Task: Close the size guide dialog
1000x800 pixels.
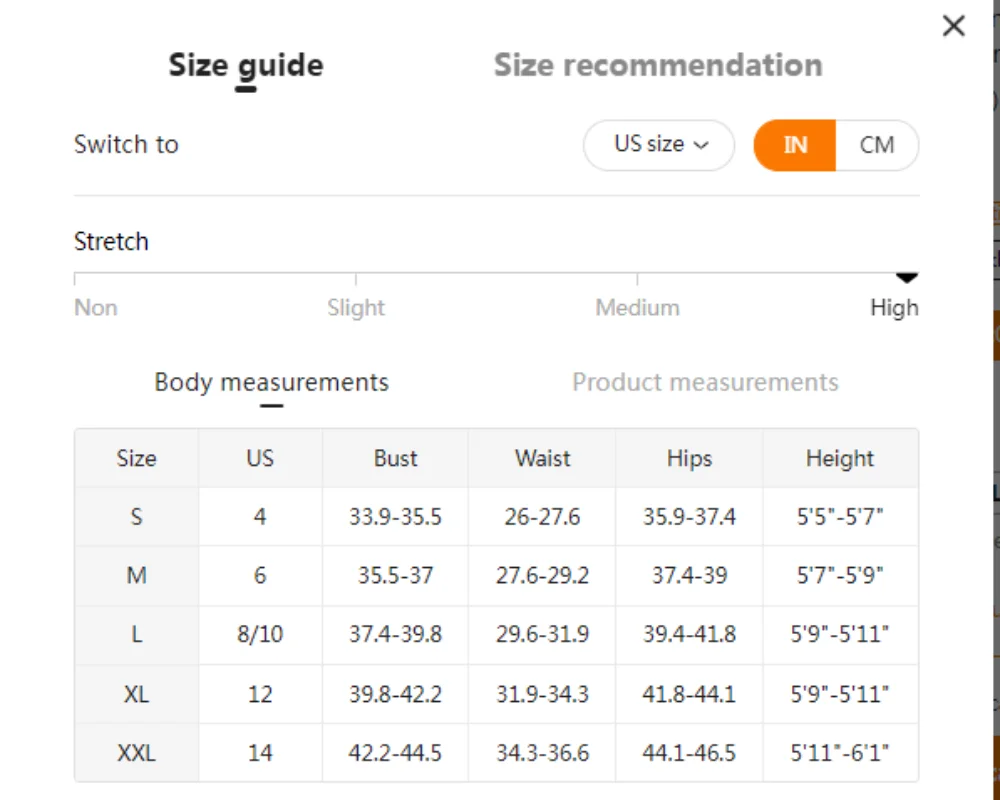Action: [x=953, y=26]
